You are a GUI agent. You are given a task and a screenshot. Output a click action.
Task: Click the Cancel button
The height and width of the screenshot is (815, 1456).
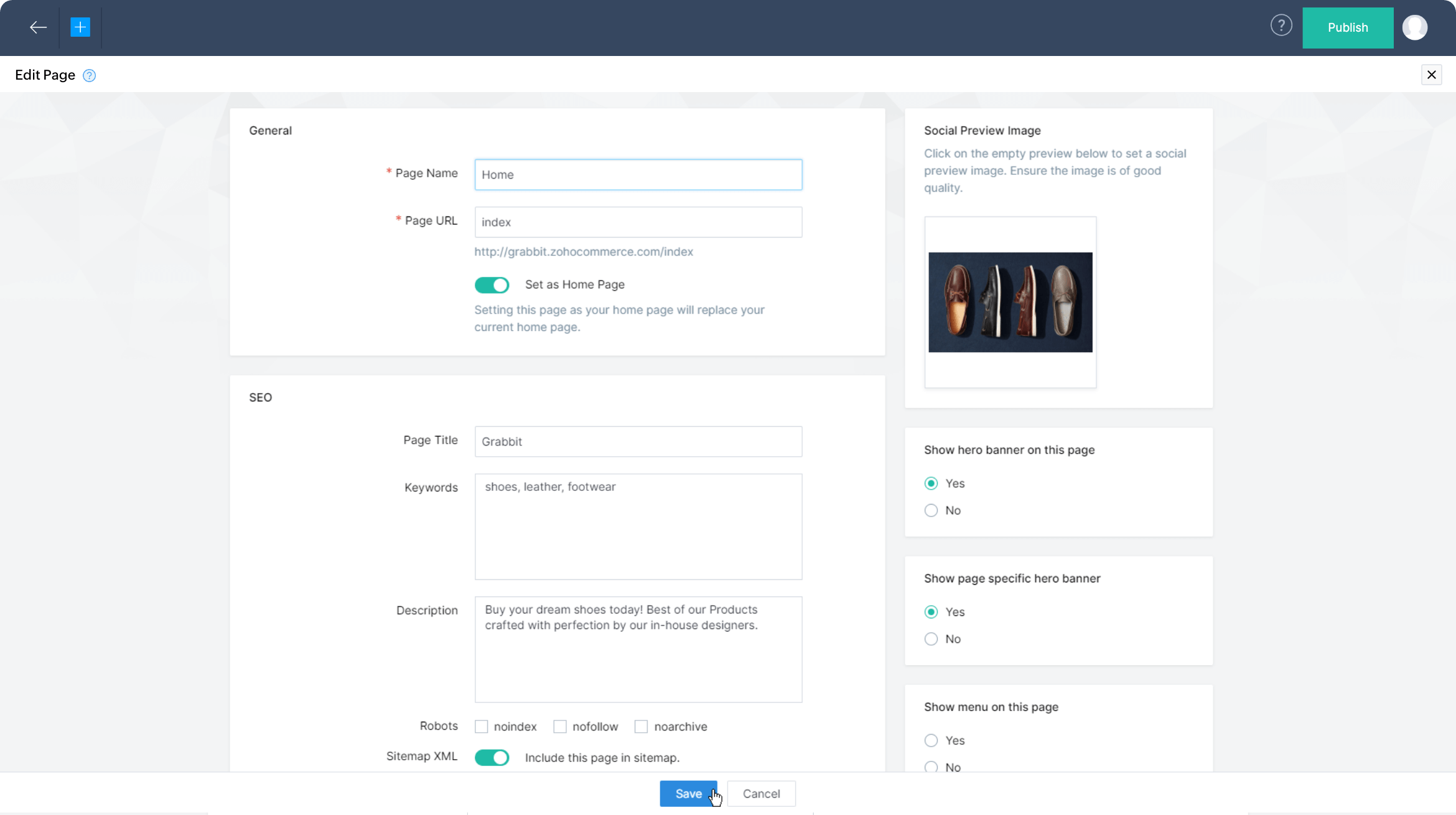(761, 794)
